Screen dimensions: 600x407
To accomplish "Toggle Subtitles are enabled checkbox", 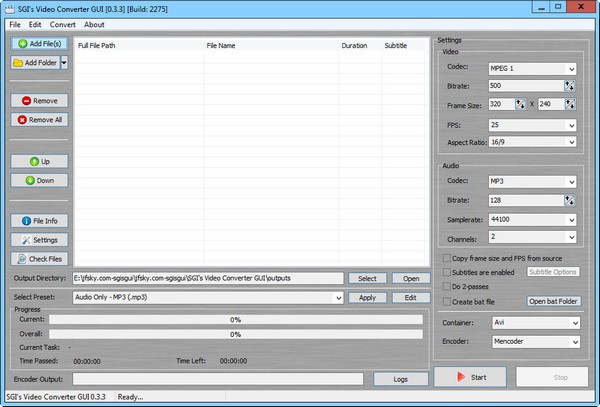I will (447, 272).
